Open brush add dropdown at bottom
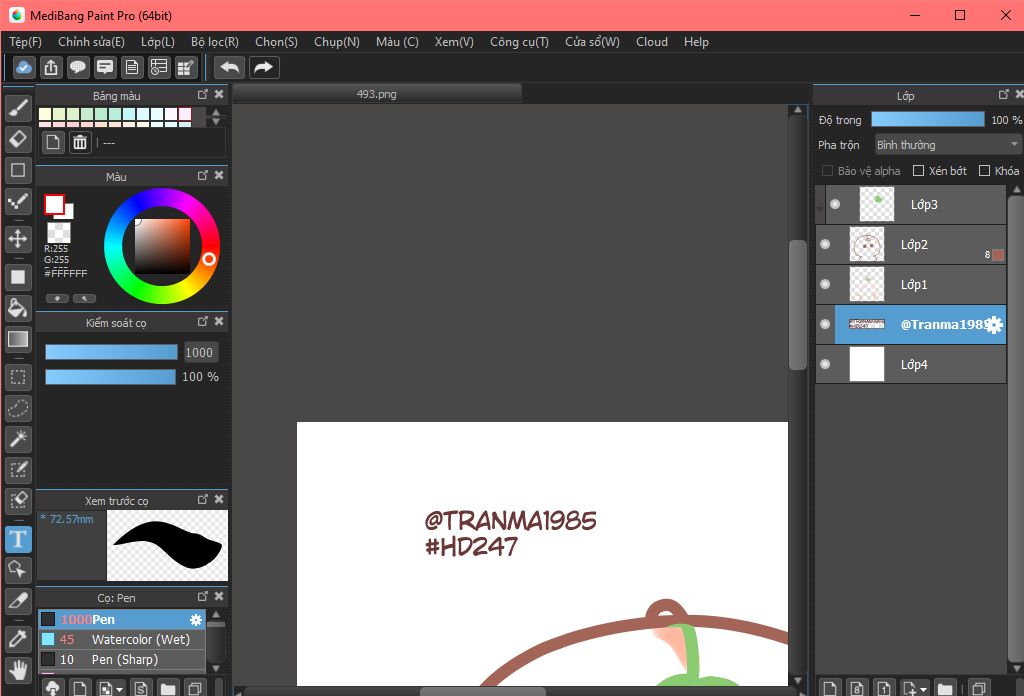This screenshot has width=1024, height=696. pos(120,689)
